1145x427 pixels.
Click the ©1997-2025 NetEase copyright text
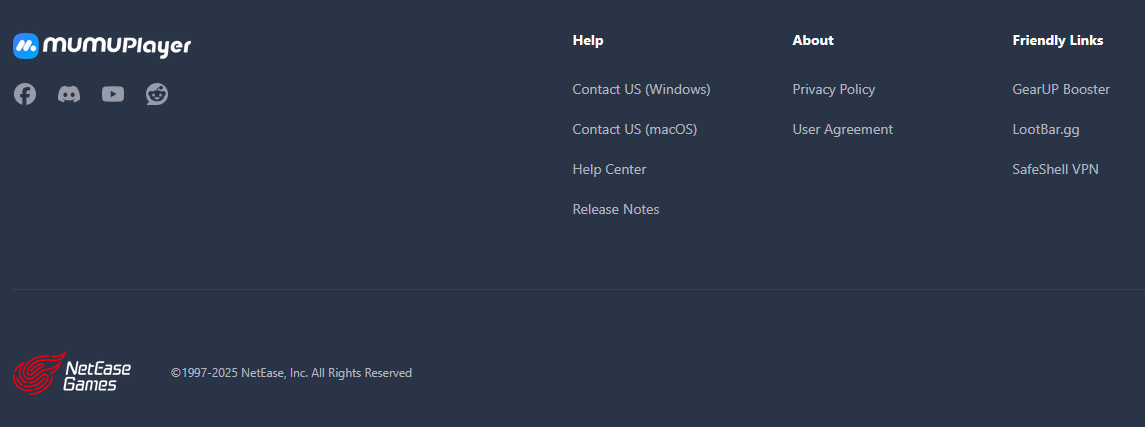pos(291,373)
